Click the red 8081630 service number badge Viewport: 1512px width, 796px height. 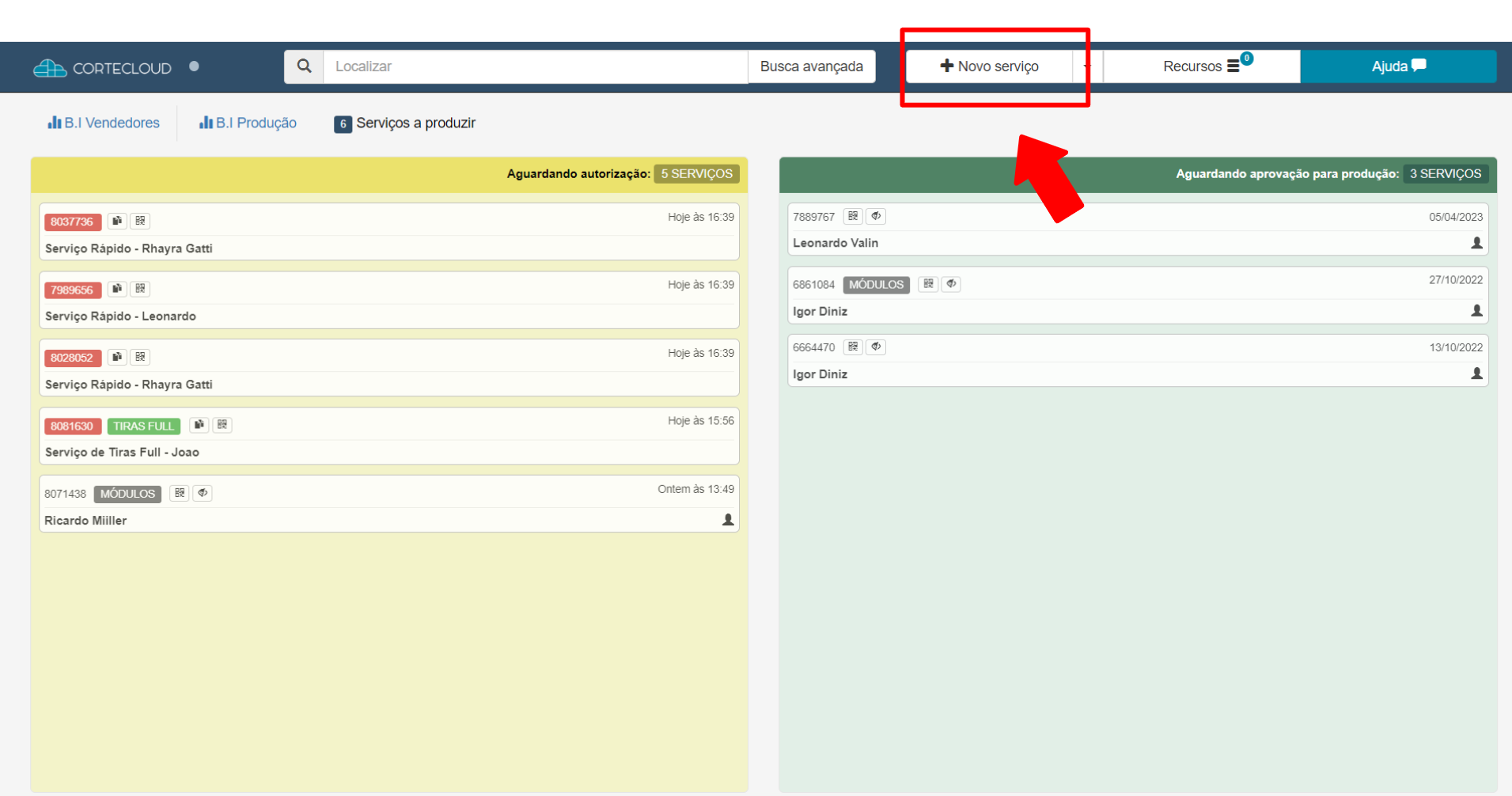point(72,426)
